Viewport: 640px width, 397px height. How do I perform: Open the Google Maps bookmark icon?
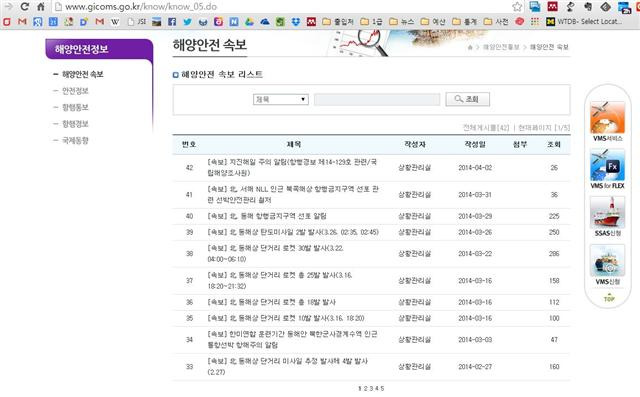[x=69, y=22]
